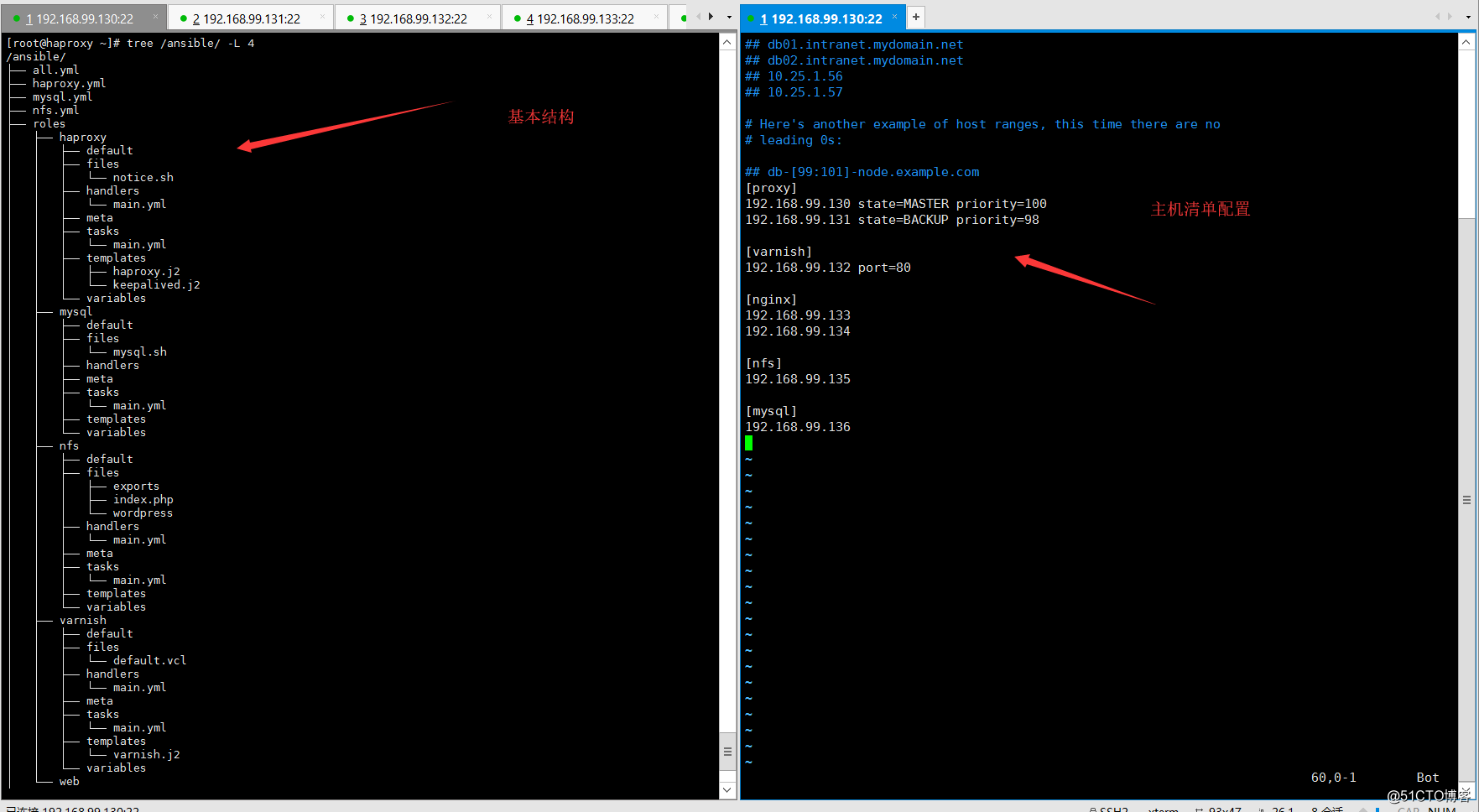
Task: Click all.yml in tree output
Action: [x=55, y=70]
